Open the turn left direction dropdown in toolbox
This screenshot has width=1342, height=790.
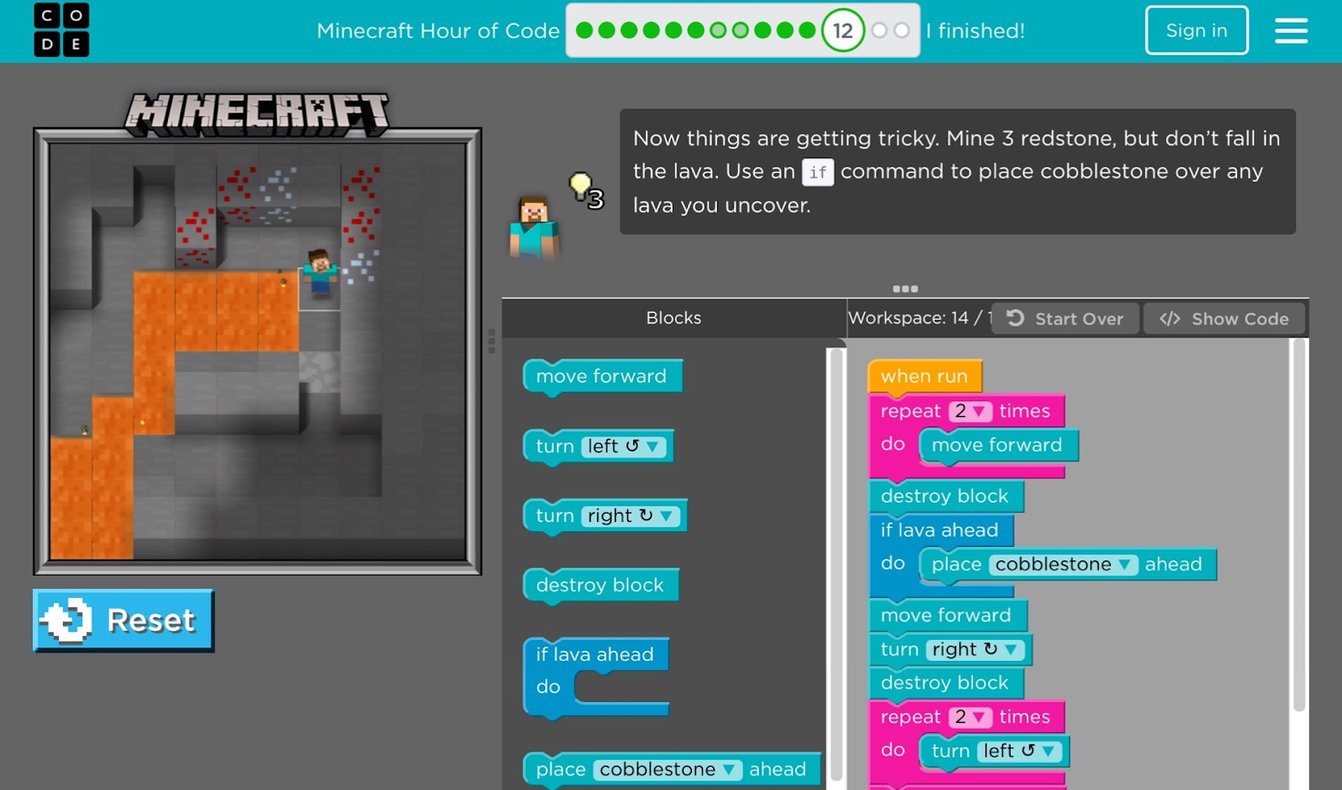624,446
